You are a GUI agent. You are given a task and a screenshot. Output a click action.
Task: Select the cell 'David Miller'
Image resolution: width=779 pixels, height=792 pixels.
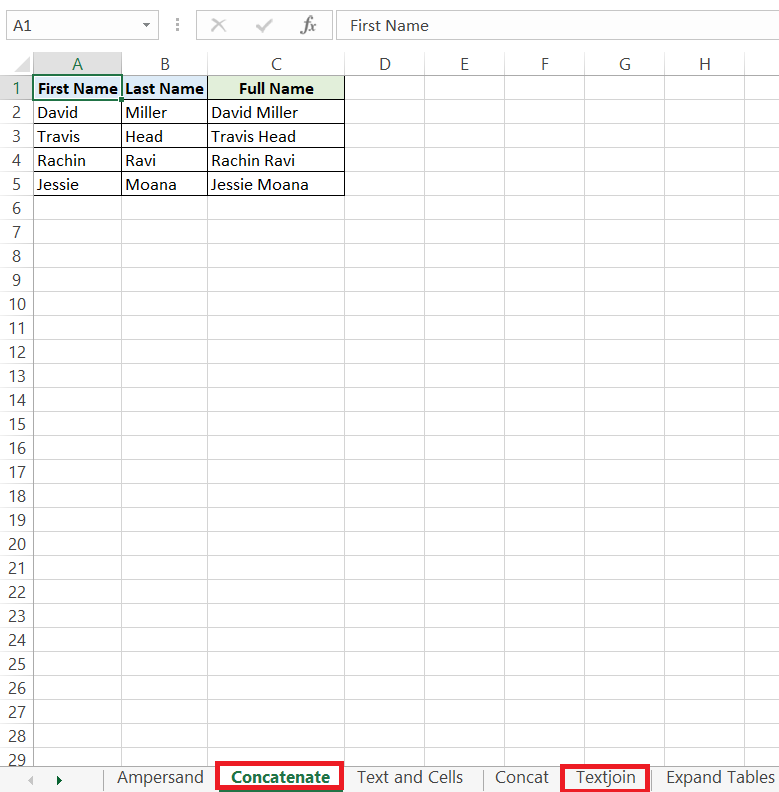point(276,112)
